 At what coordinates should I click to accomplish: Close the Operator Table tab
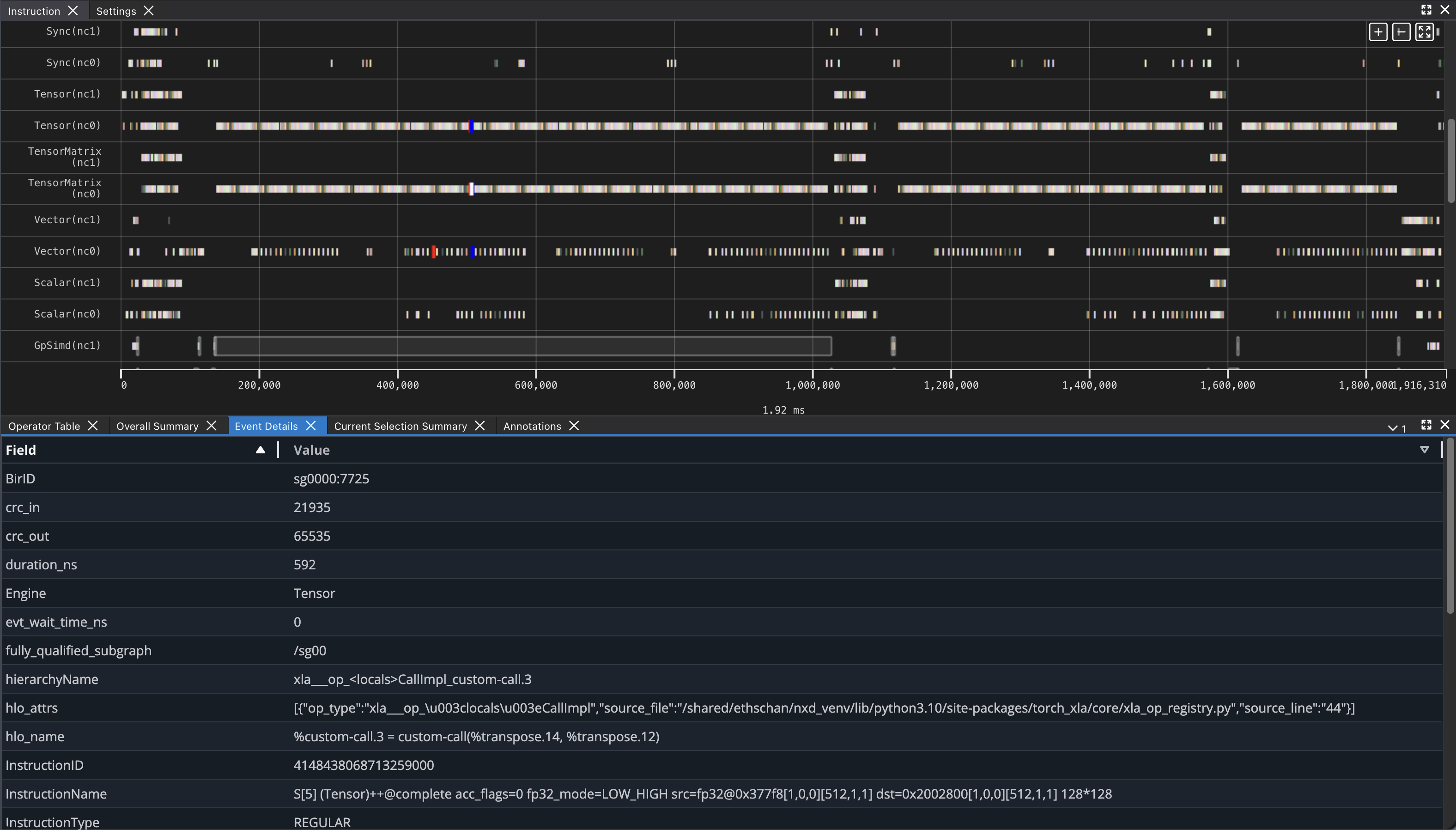coord(93,426)
